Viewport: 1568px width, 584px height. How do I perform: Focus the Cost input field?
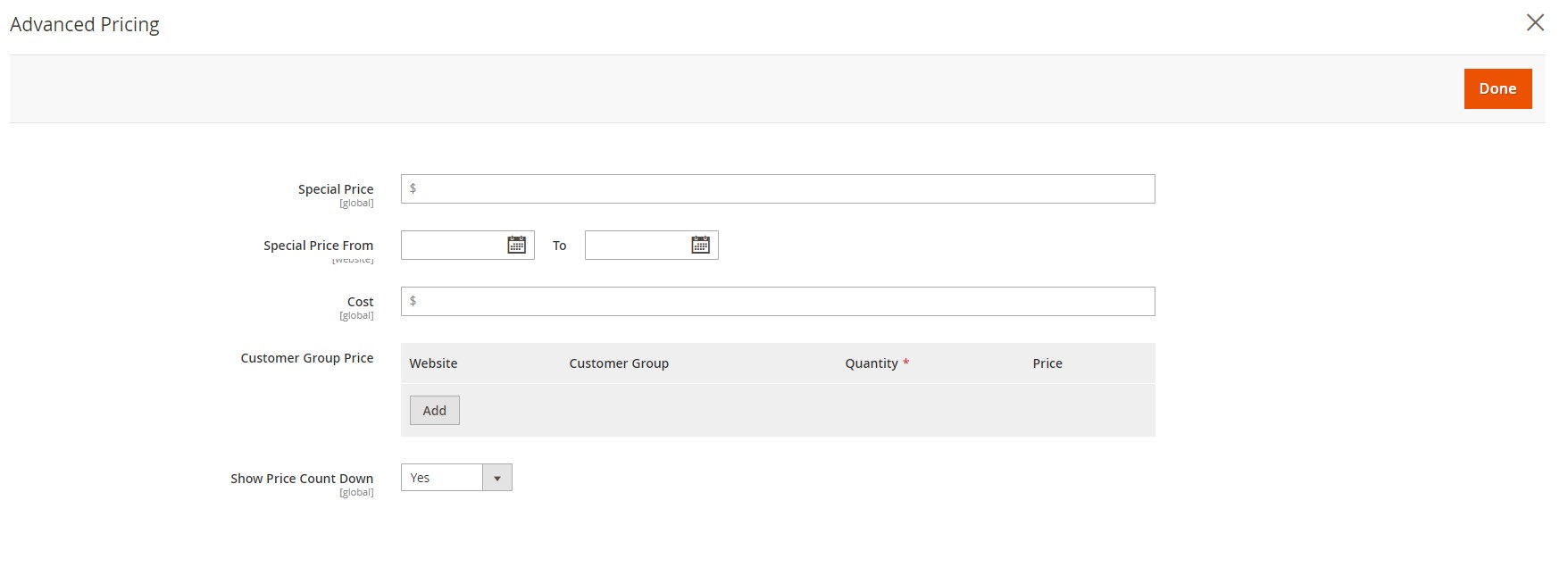(x=778, y=301)
